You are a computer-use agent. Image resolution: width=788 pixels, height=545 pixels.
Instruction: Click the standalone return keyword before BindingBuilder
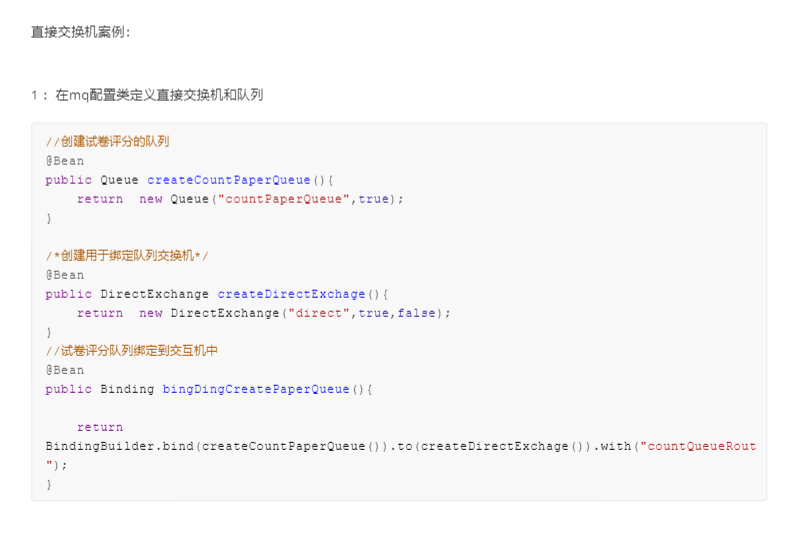[100, 427]
